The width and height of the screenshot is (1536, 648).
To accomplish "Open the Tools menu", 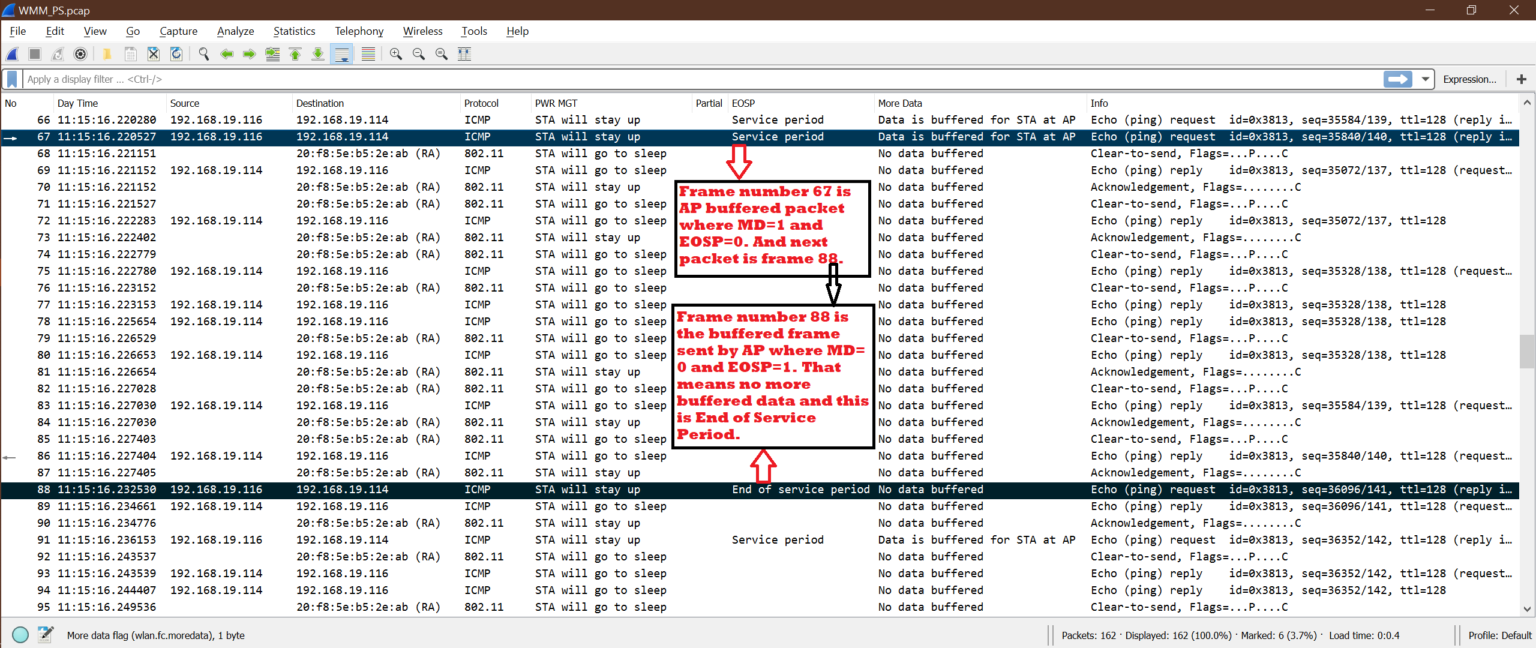I will click(474, 31).
